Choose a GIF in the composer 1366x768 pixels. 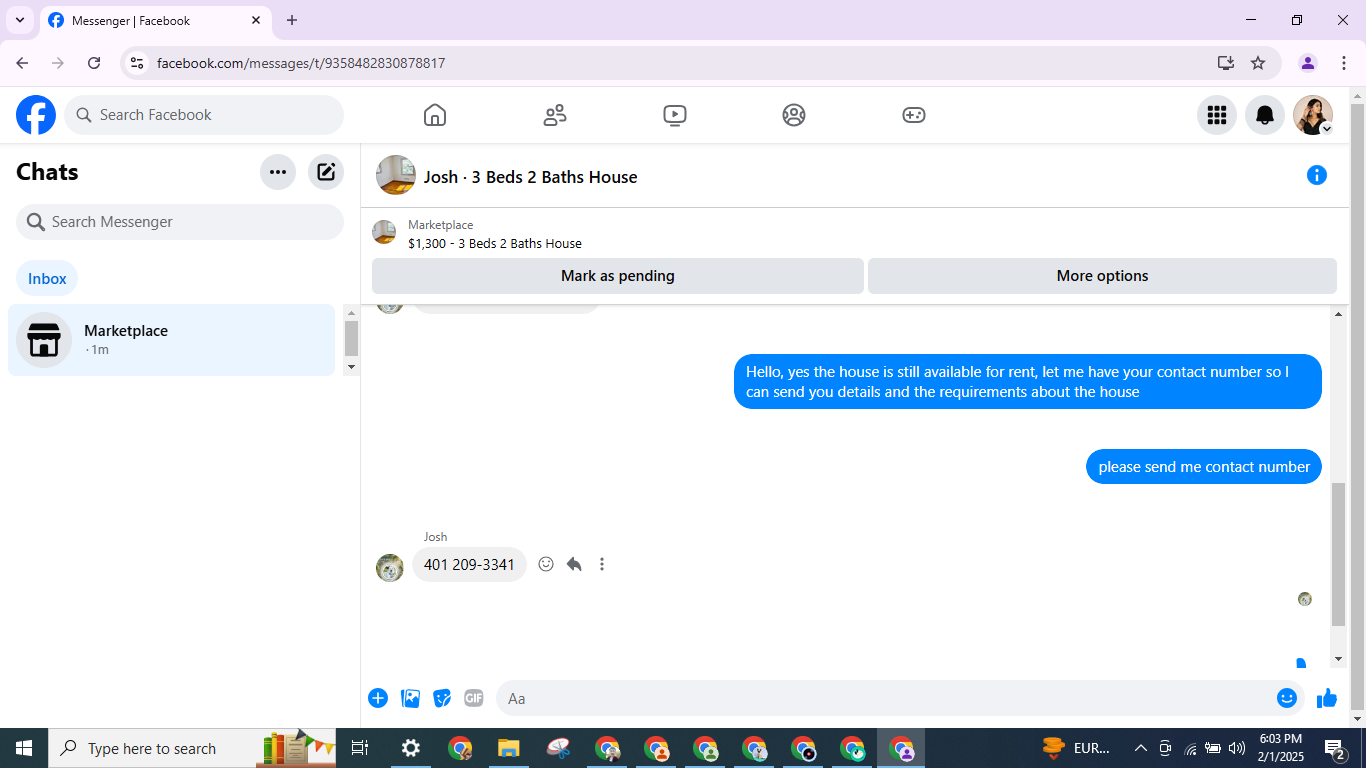474,698
